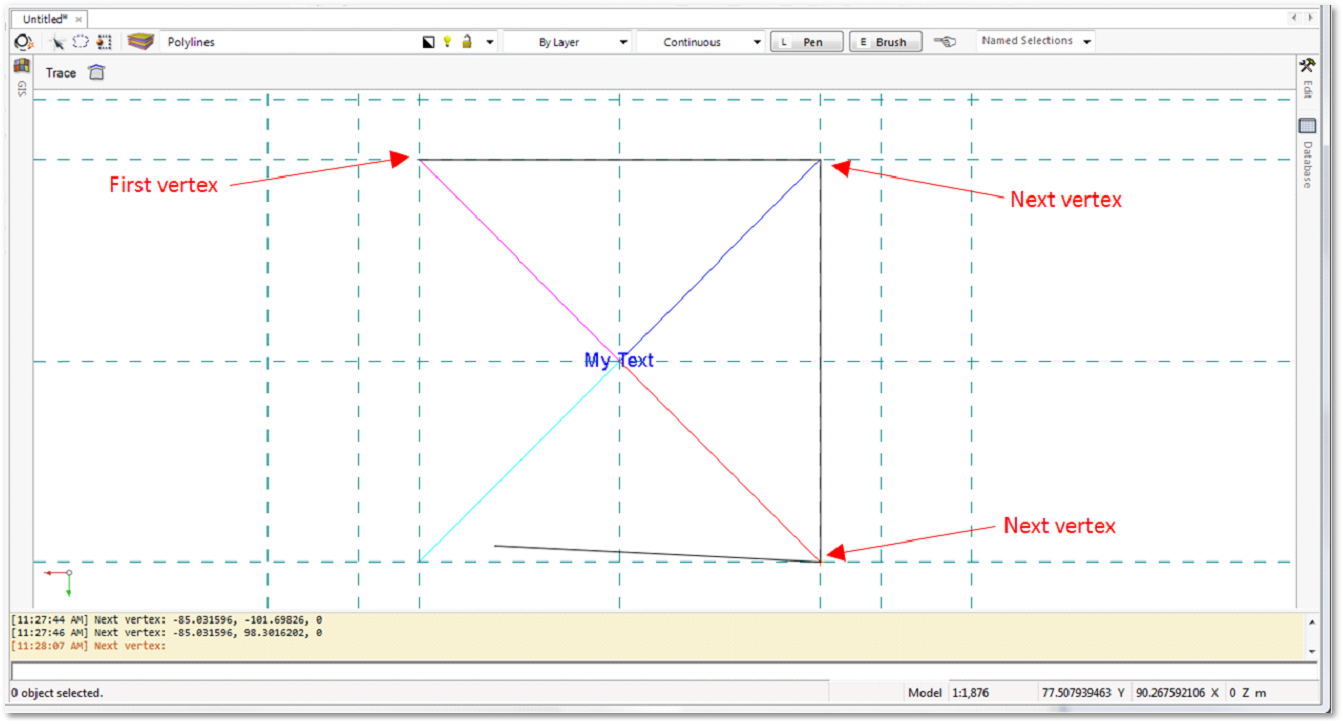This screenshot has height=724, width=1343.
Task: Open the Polylines layer dropdown arrow
Action: [x=490, y=43]
